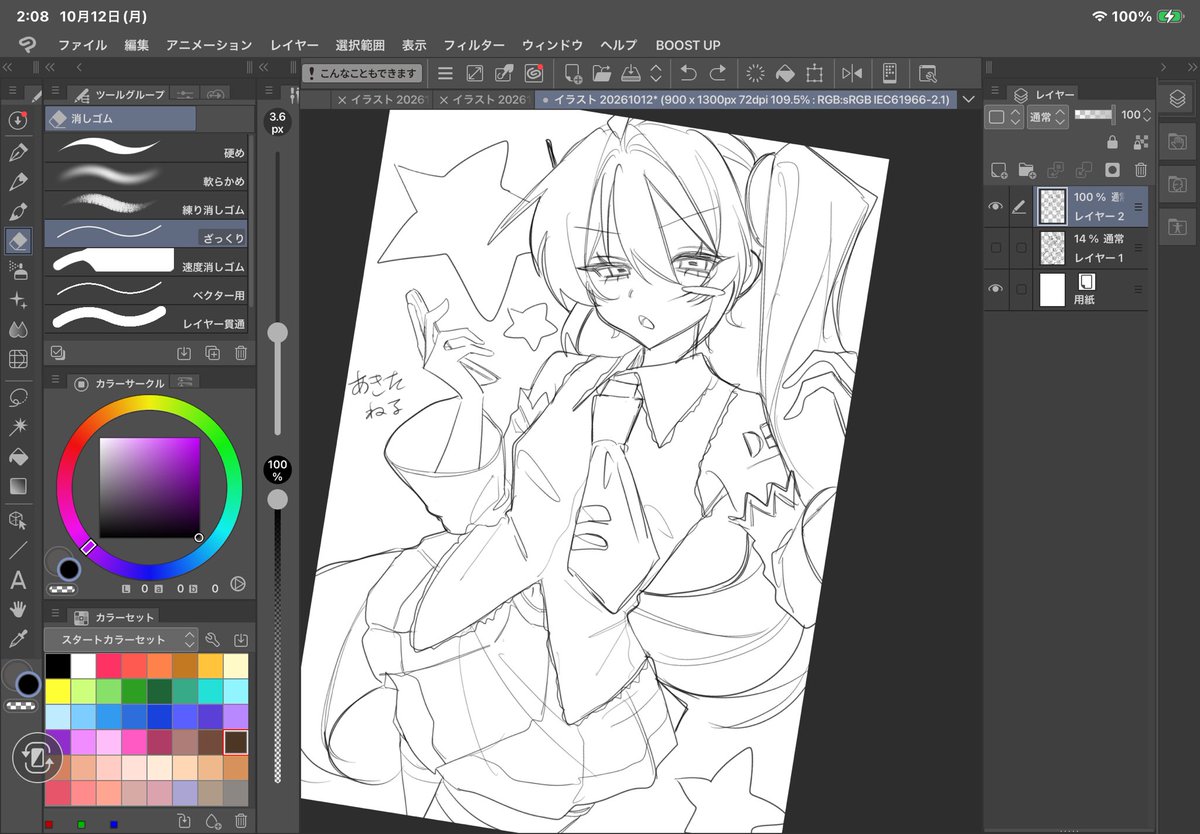Select the Gradient tool

click(18, 487)
